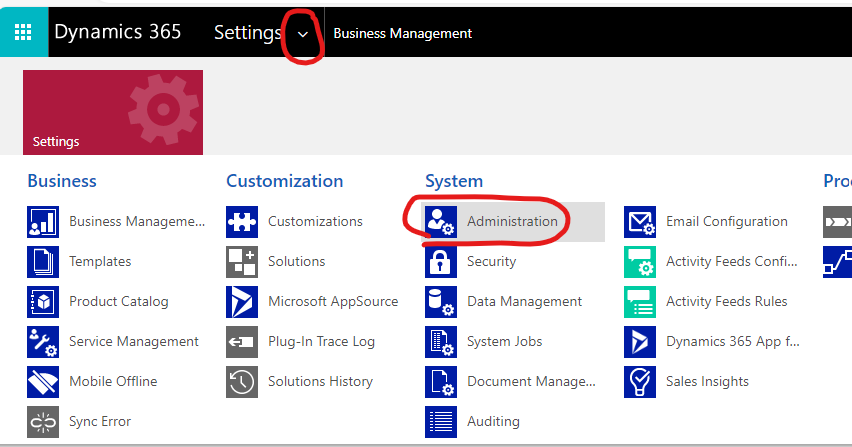Click the System section heading
Screen dimensions: 852x447
click(454, 181)
